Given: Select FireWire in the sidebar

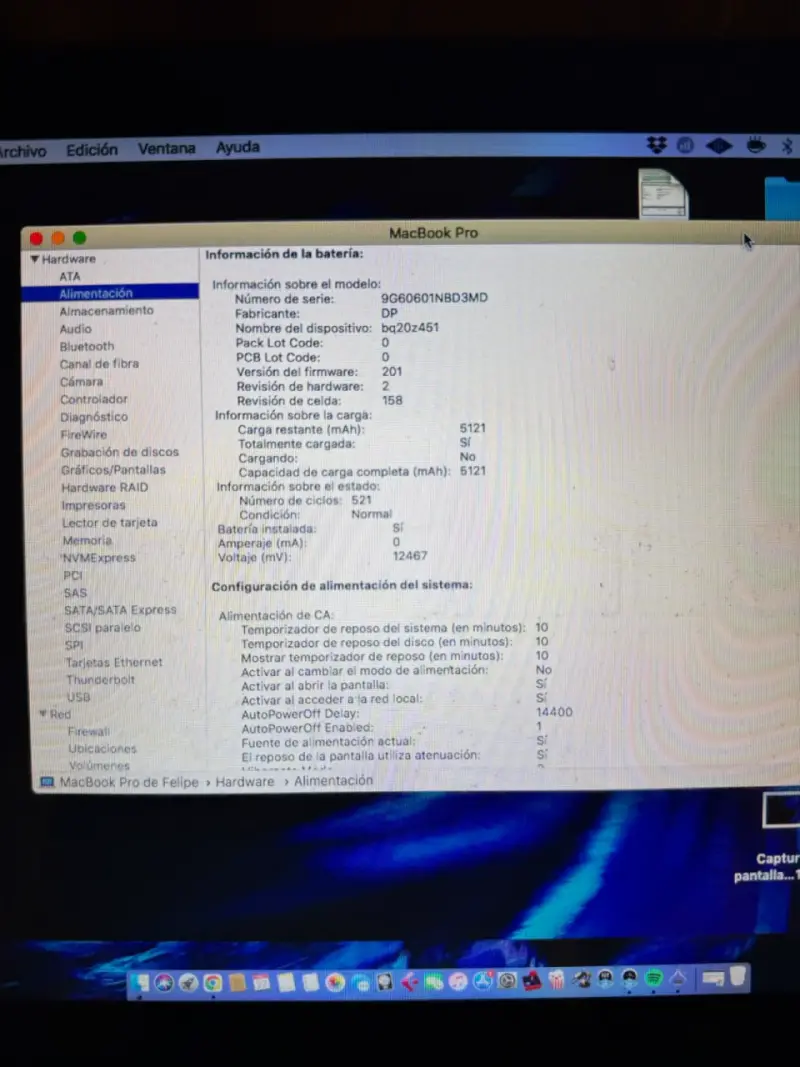Looking at the screenshot, I should (84, 435).
